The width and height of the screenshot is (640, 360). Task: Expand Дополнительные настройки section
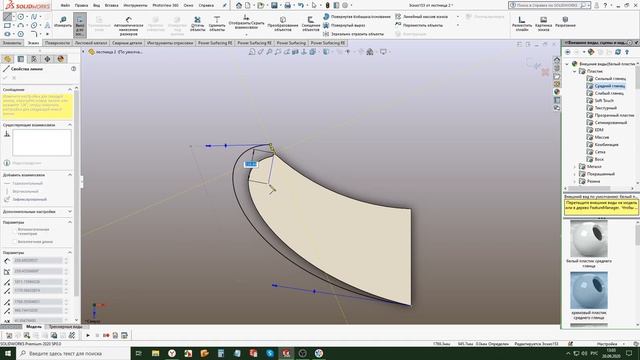[70, 212]
